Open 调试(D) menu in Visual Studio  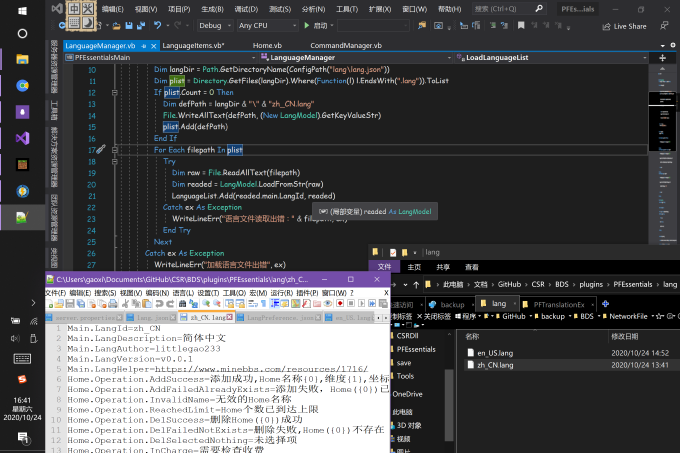click(x=246, y=9)
